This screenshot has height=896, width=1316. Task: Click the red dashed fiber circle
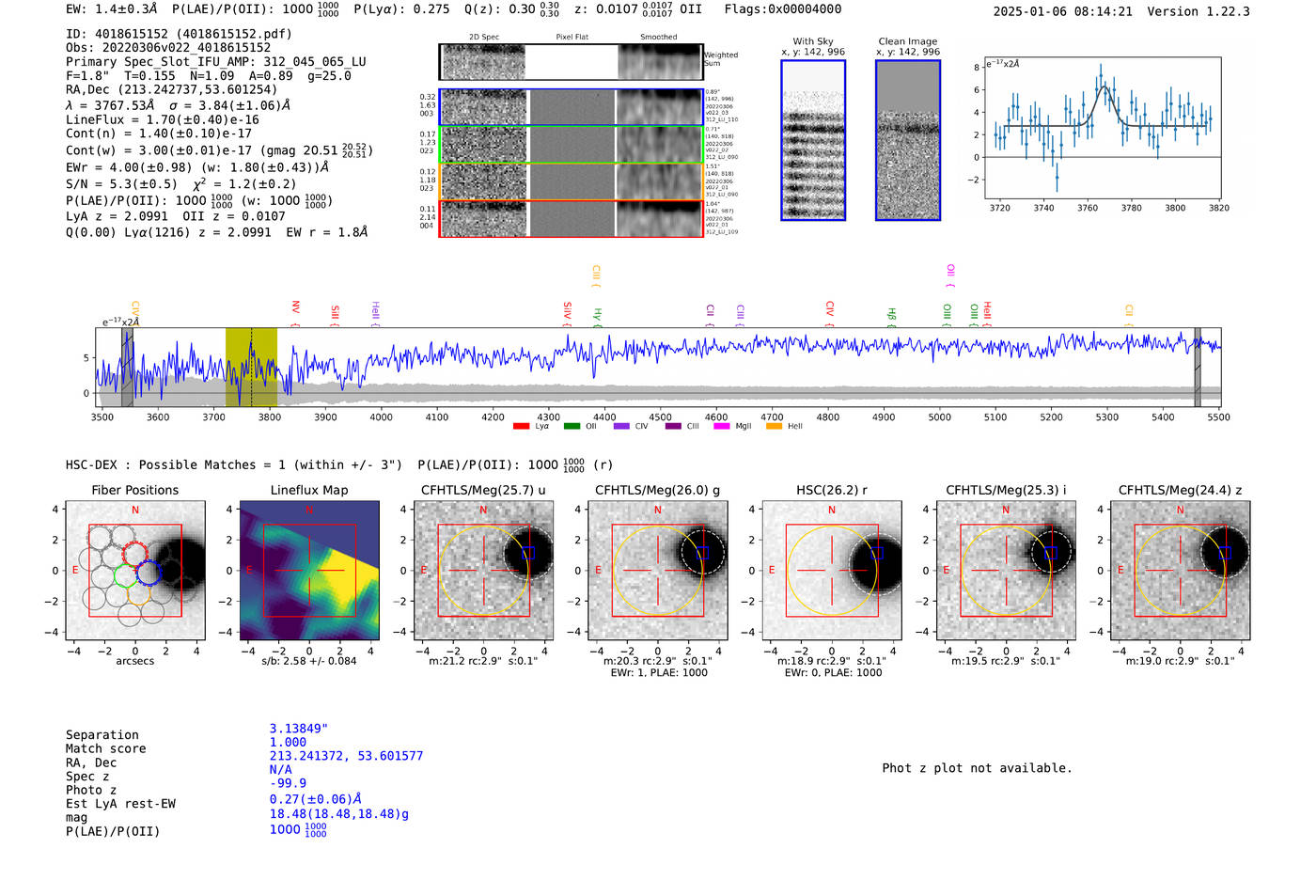pyautogui.click(x=135, y=554)
